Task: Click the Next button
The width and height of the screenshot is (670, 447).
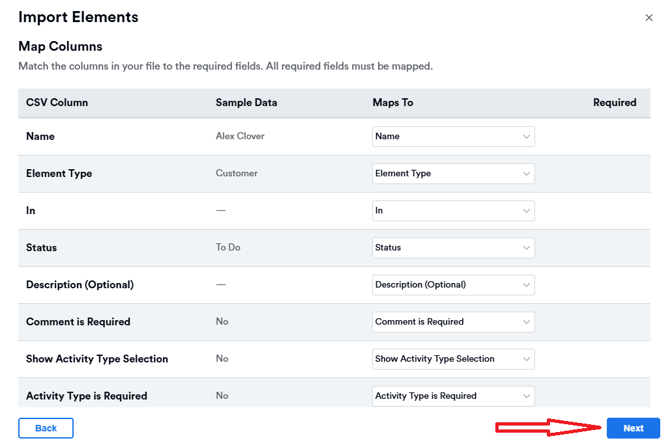Action: pyautogui.click(x=632, y=428)
